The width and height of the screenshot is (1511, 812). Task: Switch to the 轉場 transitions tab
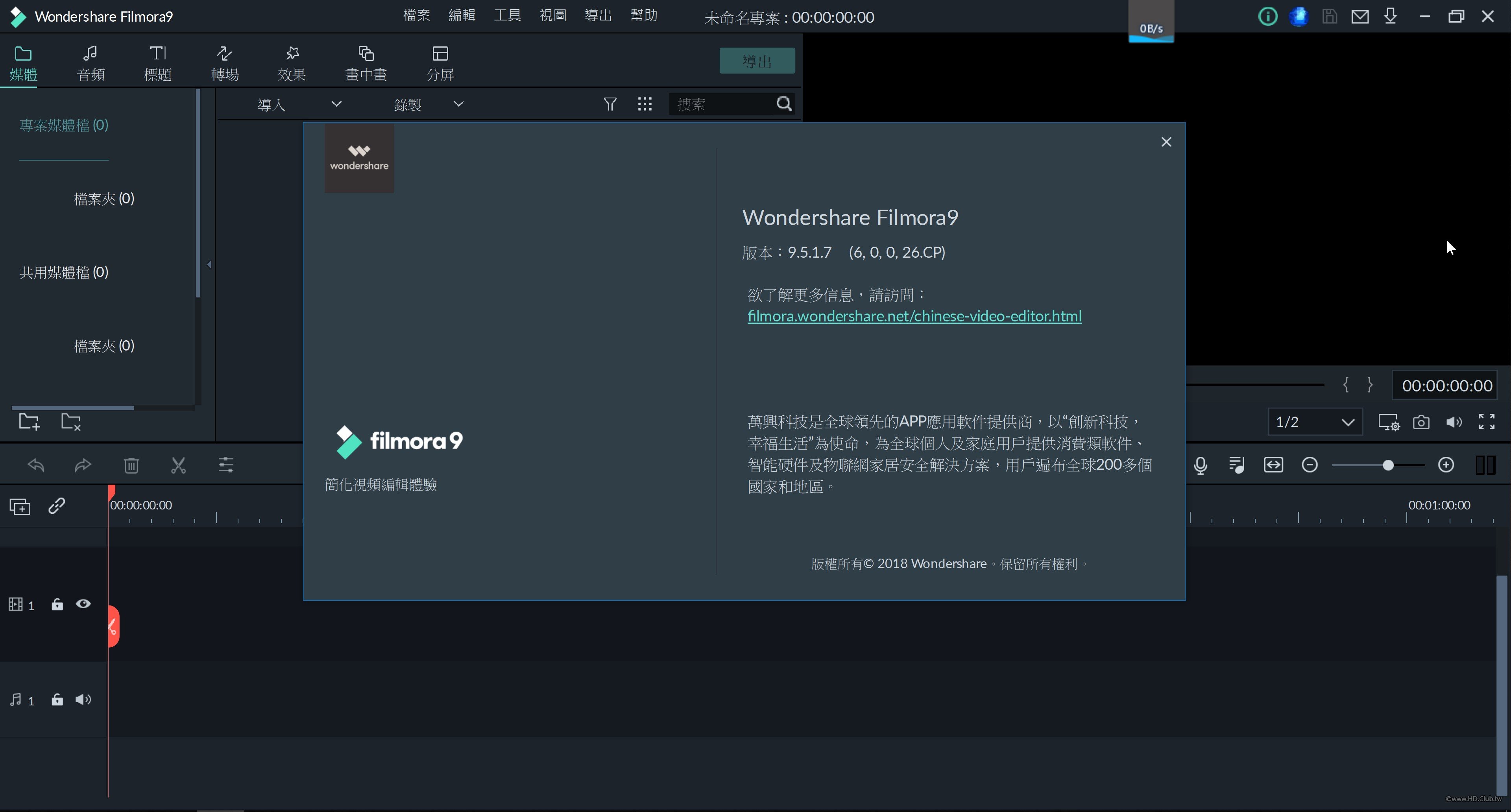click(225, 63)
